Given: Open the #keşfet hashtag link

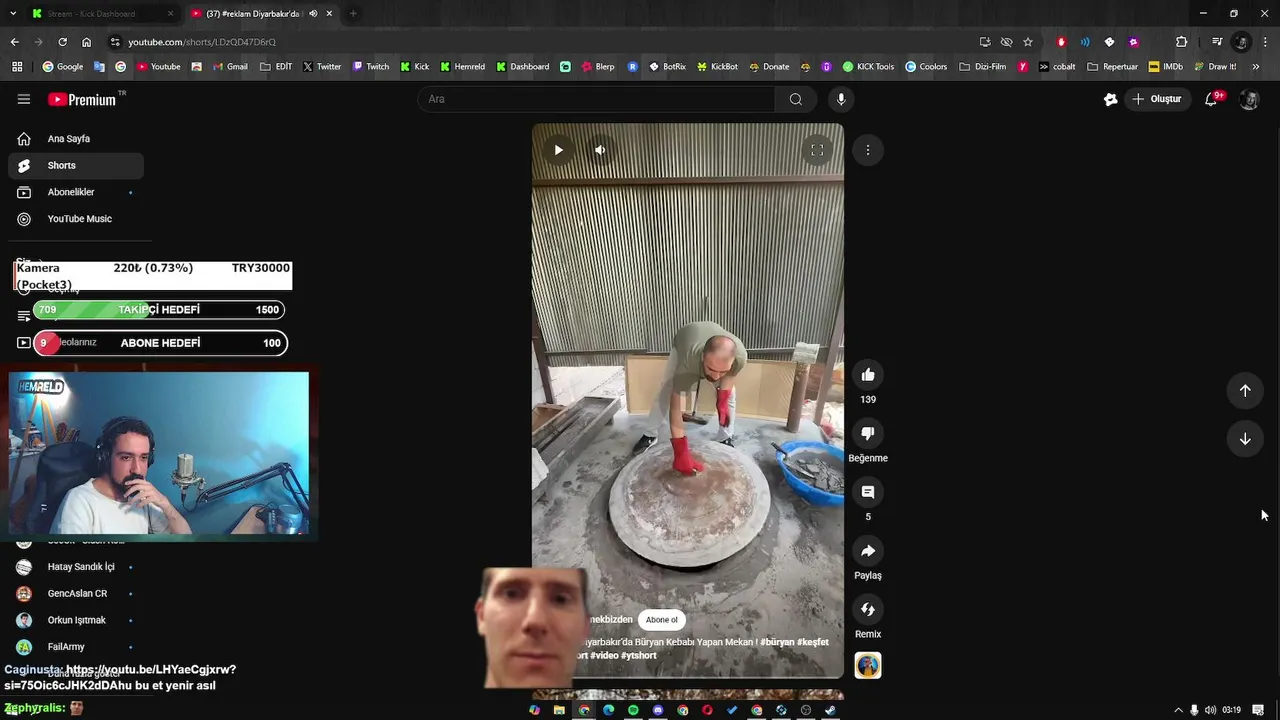Looking at the screenshot, I should point(813,642).
